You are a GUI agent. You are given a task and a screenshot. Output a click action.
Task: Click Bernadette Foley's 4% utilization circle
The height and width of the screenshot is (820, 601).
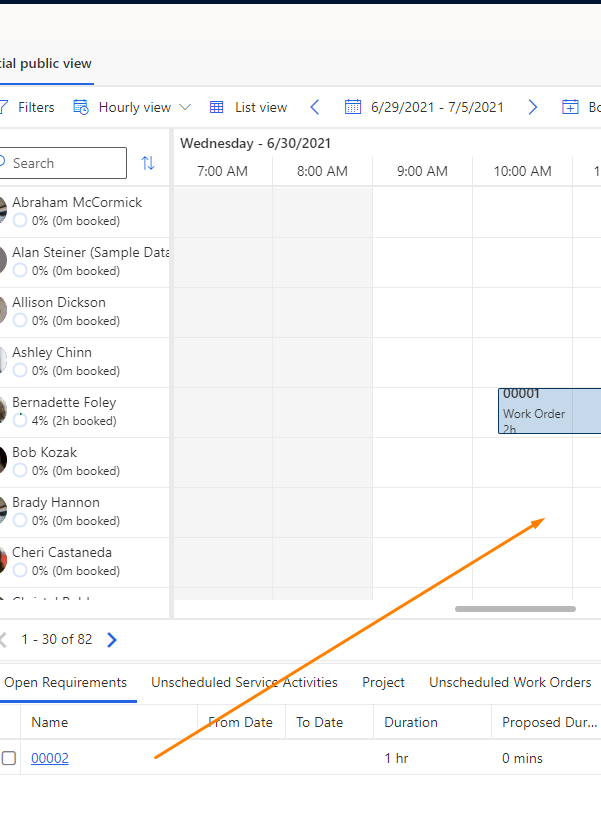pyautogui.click(x=20, y=420)
